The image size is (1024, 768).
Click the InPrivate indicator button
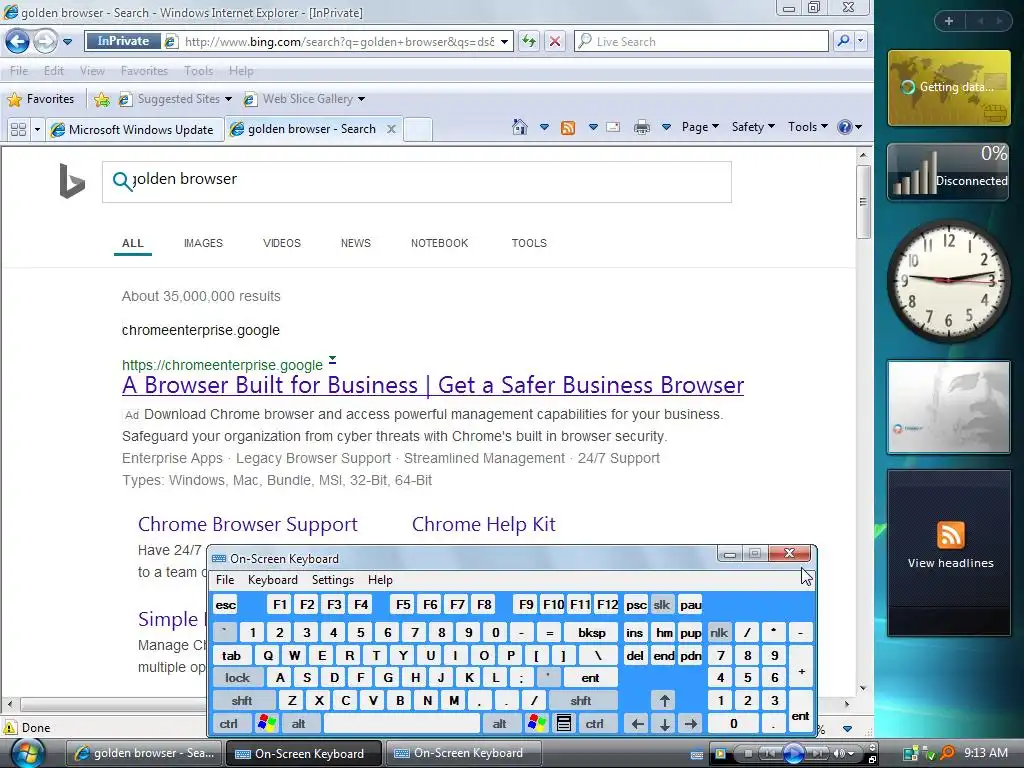point(123,41)
